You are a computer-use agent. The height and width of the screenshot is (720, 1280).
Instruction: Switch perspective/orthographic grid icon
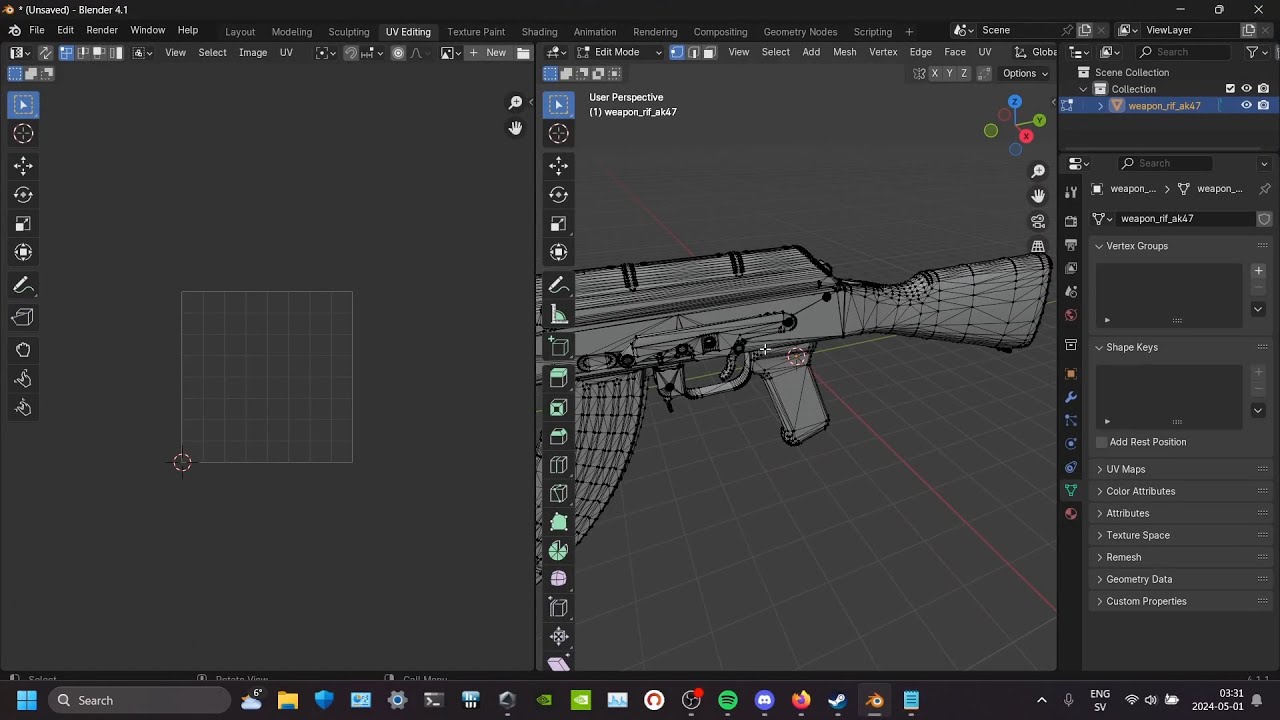click(1038, 246)
